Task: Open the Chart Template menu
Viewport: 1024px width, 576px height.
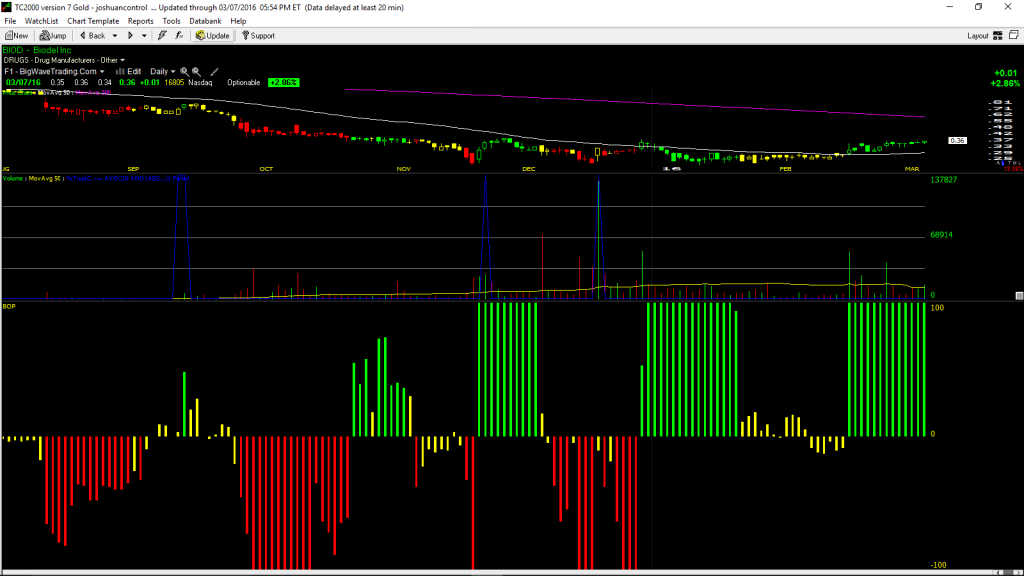Action: [x=93, y=21]
